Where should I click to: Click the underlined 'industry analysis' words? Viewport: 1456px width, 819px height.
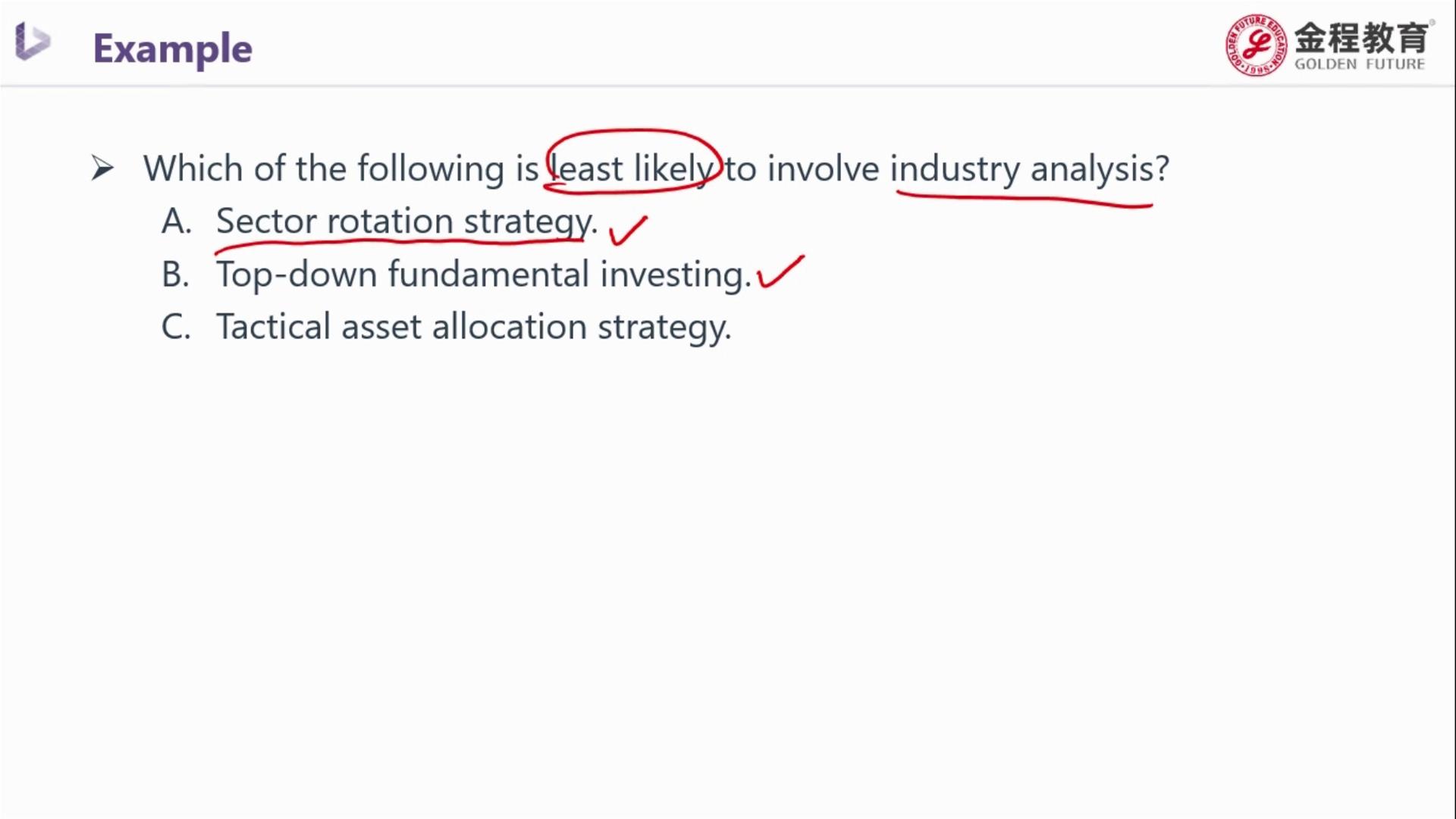click(1030, 169)
